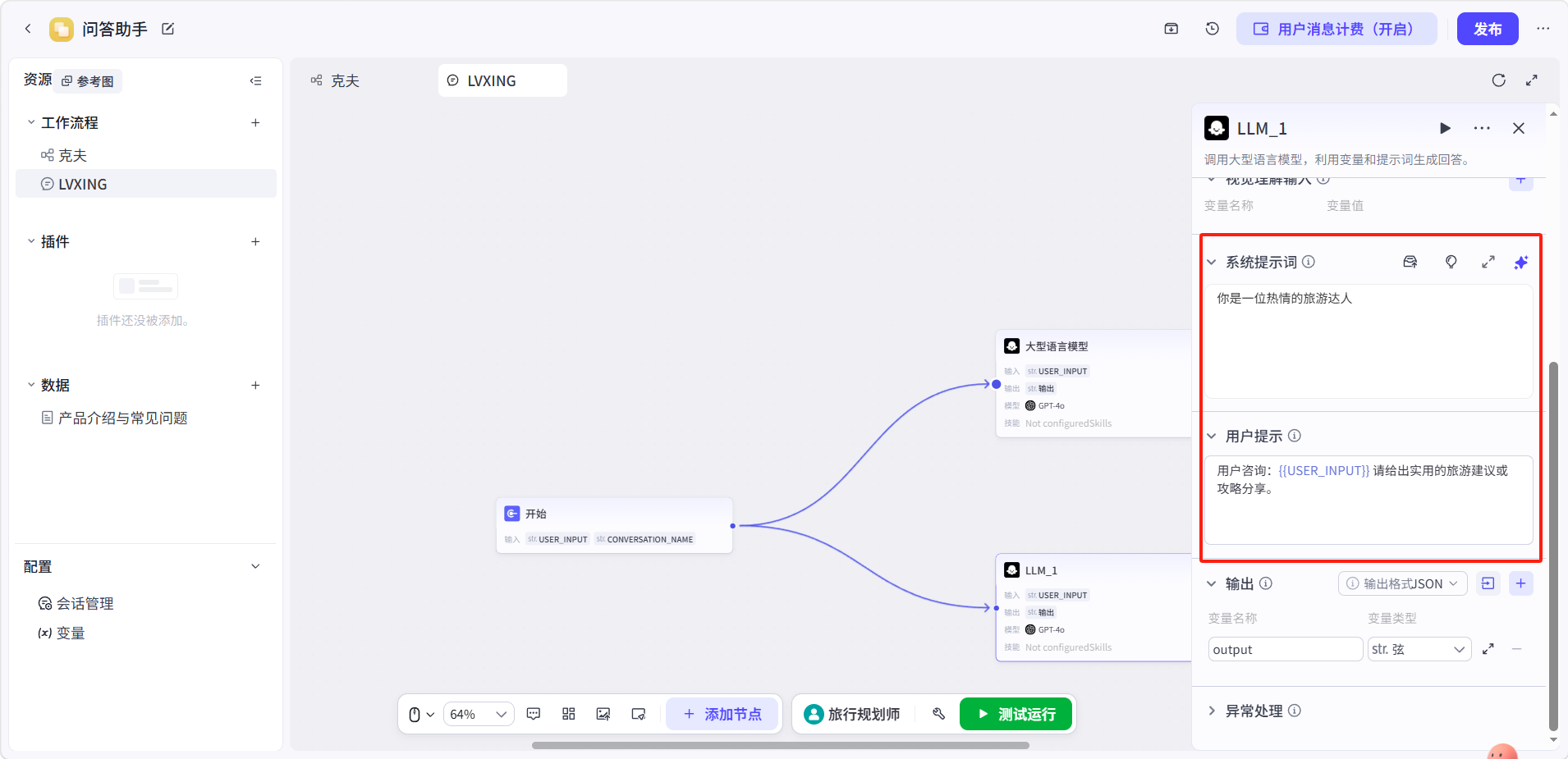Toggle 用户消息计费 billing button

[x=1336, y=29]
